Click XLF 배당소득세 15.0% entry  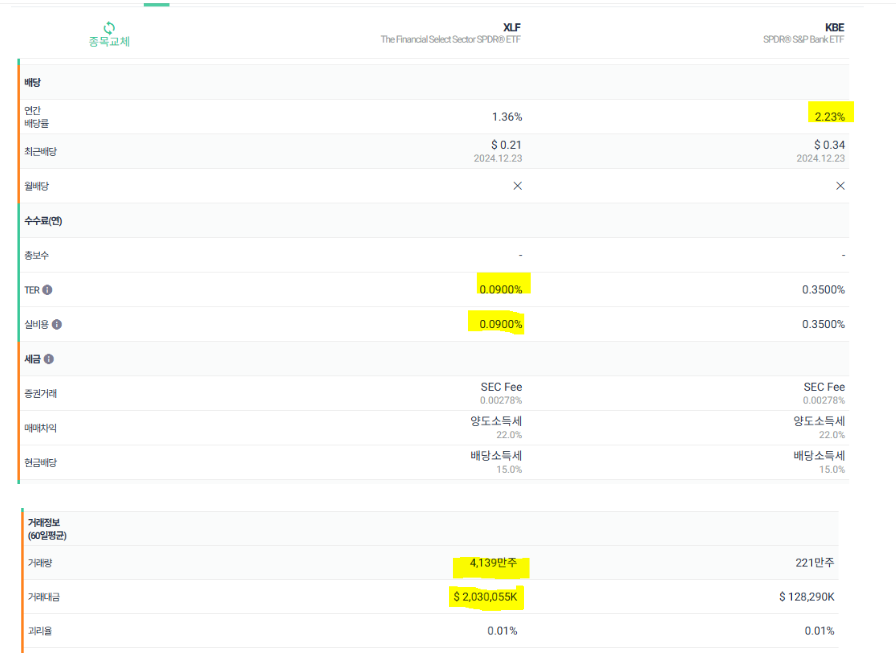(496, 462)
